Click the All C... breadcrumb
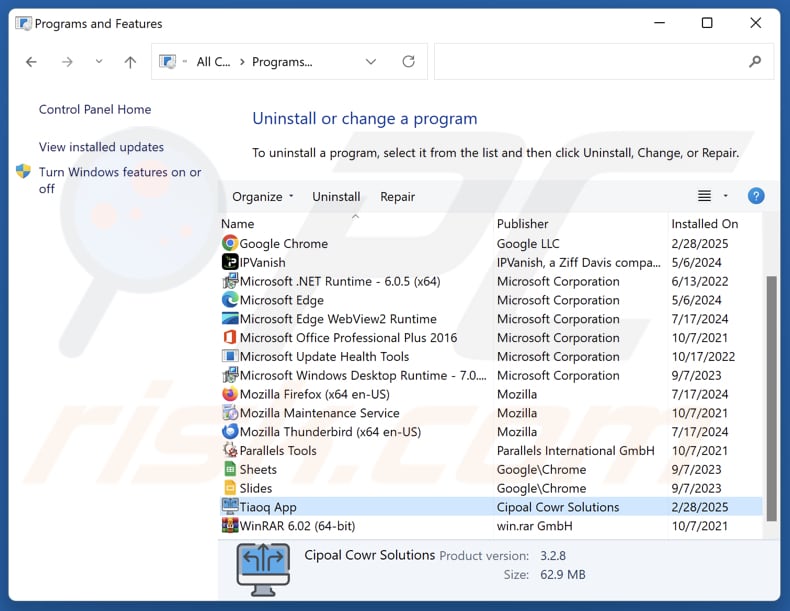Viewport: 790px width, 611px height. tap(213, 61)
